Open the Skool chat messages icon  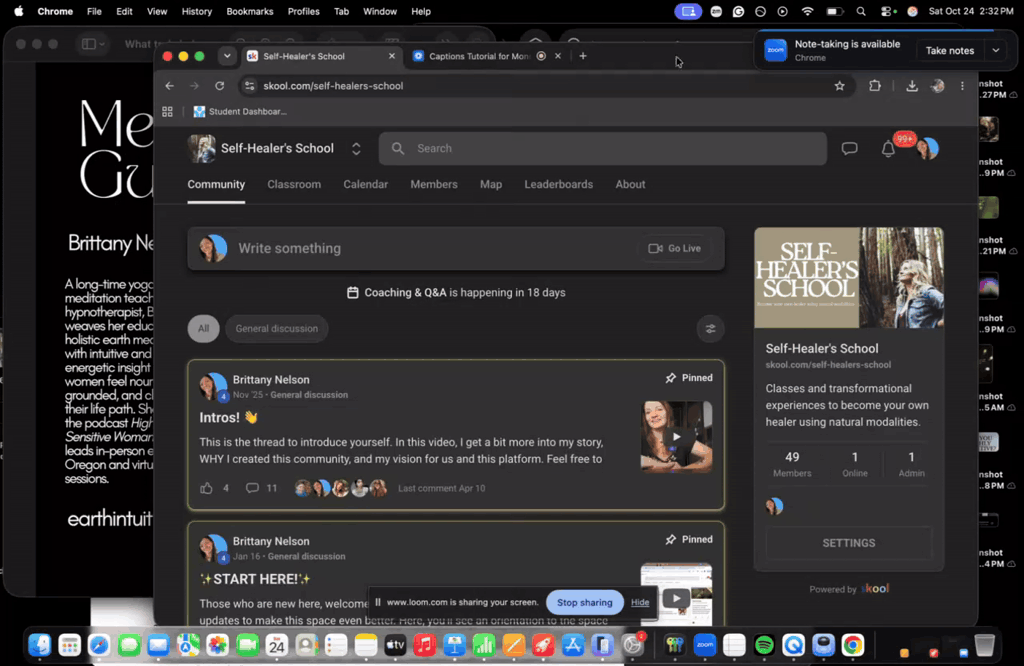pos(849,149)
